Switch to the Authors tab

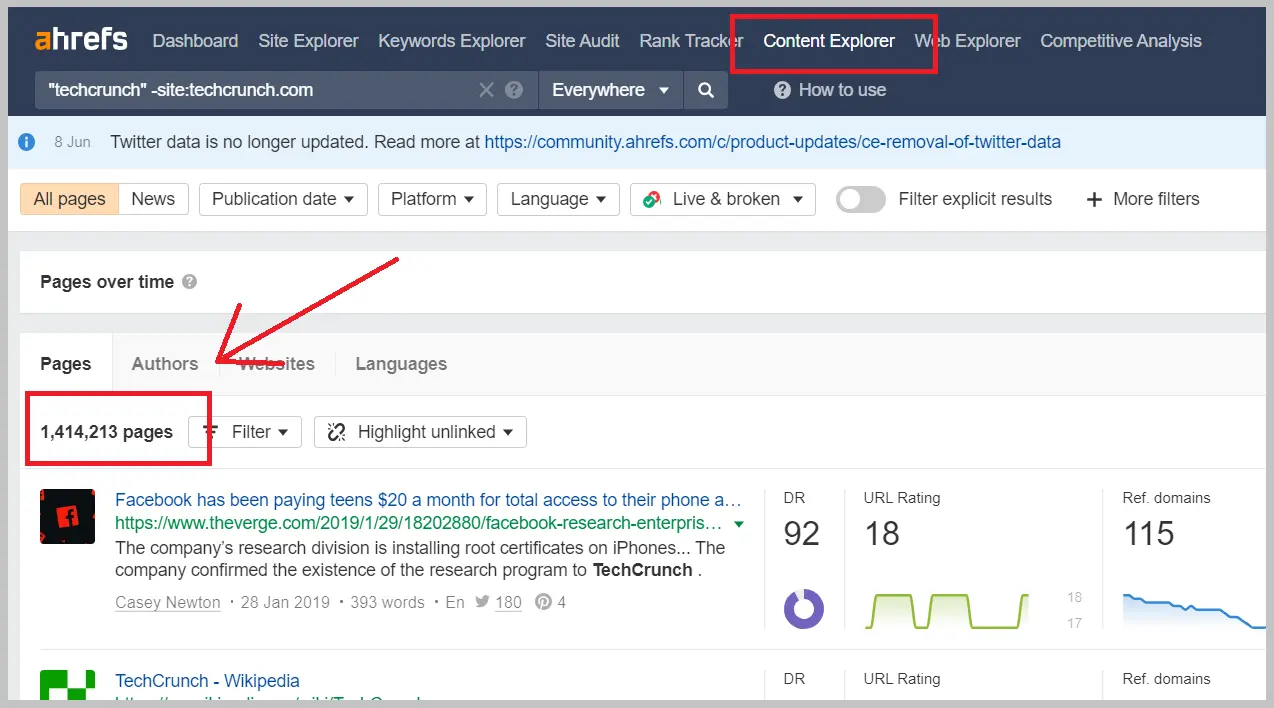click(x=165, y=364)
